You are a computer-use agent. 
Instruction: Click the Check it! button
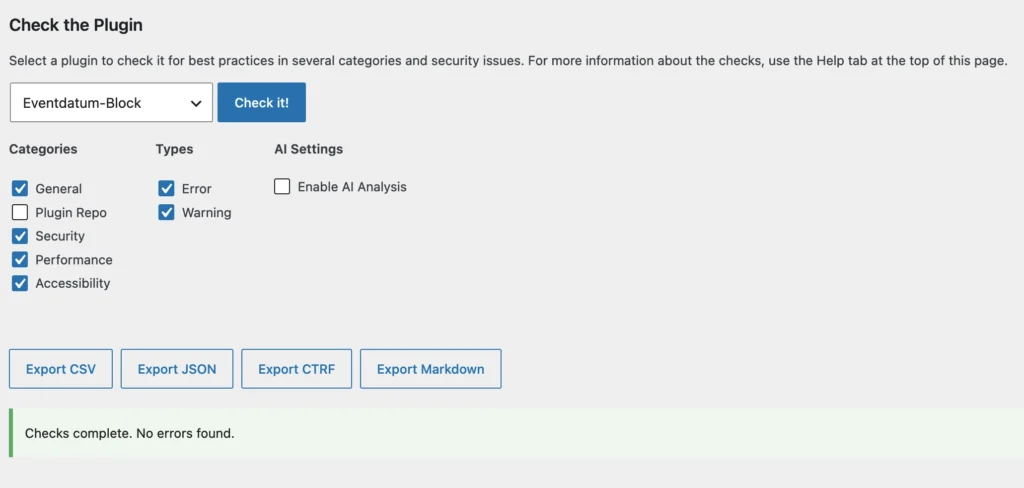pyautogui.click(x=261, y=103)
